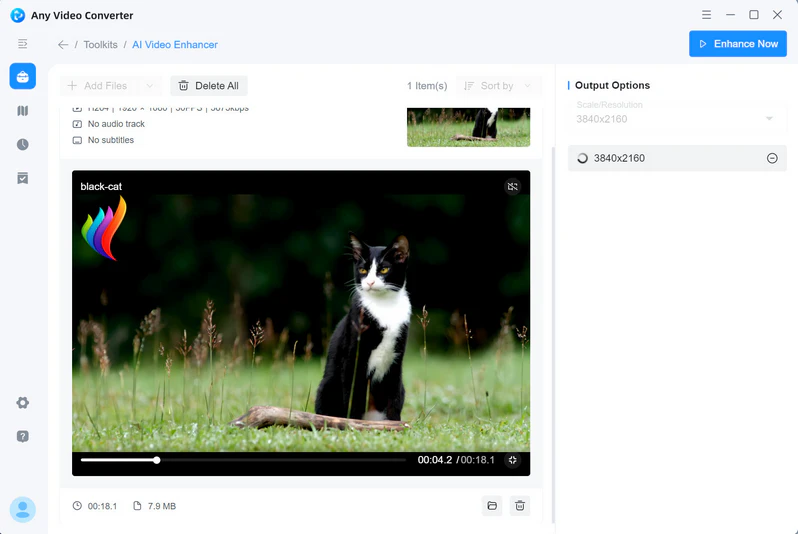Open the completed tasks sidebar icon
The width and height of the screenshot is (798, 534).
point(22,178)
